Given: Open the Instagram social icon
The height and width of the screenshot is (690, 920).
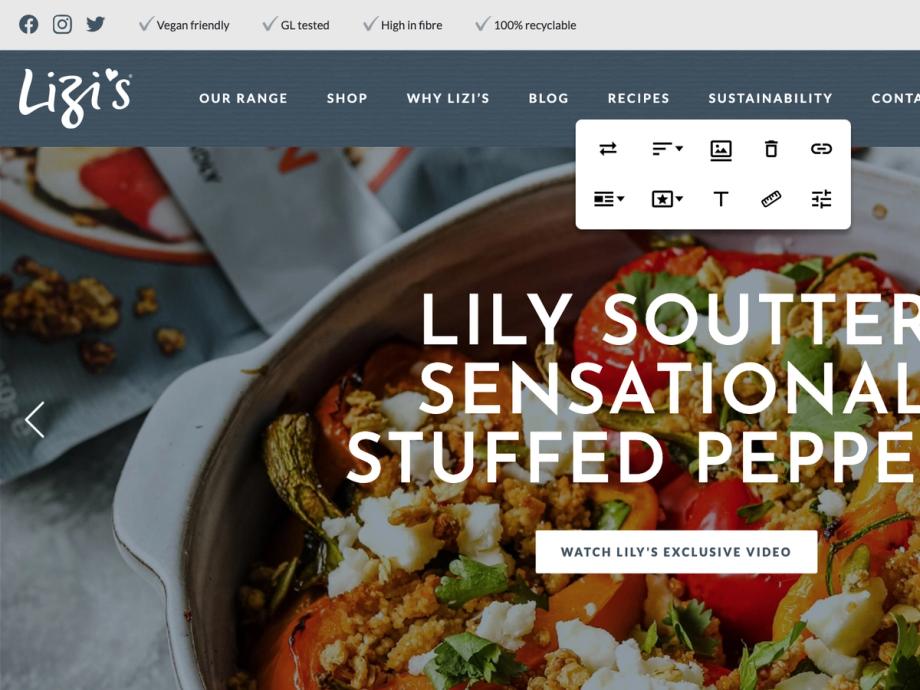Looking at the screenshot, I should tap(62, 24).
